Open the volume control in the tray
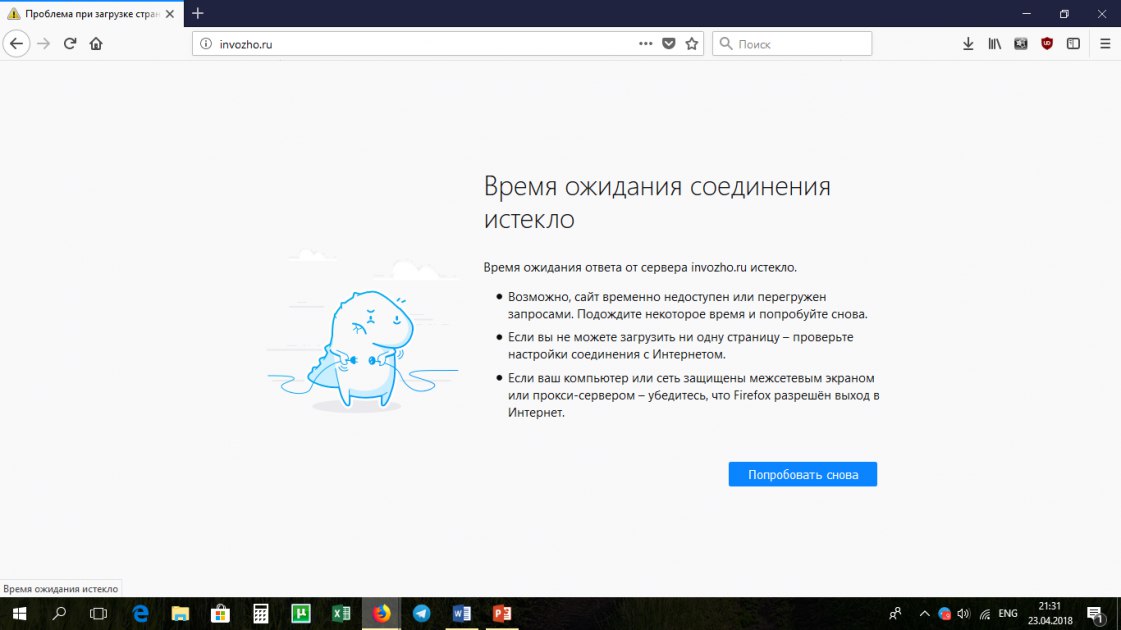Image resolution: width=1121 pixels, height=630 pixels. [964, 614]
